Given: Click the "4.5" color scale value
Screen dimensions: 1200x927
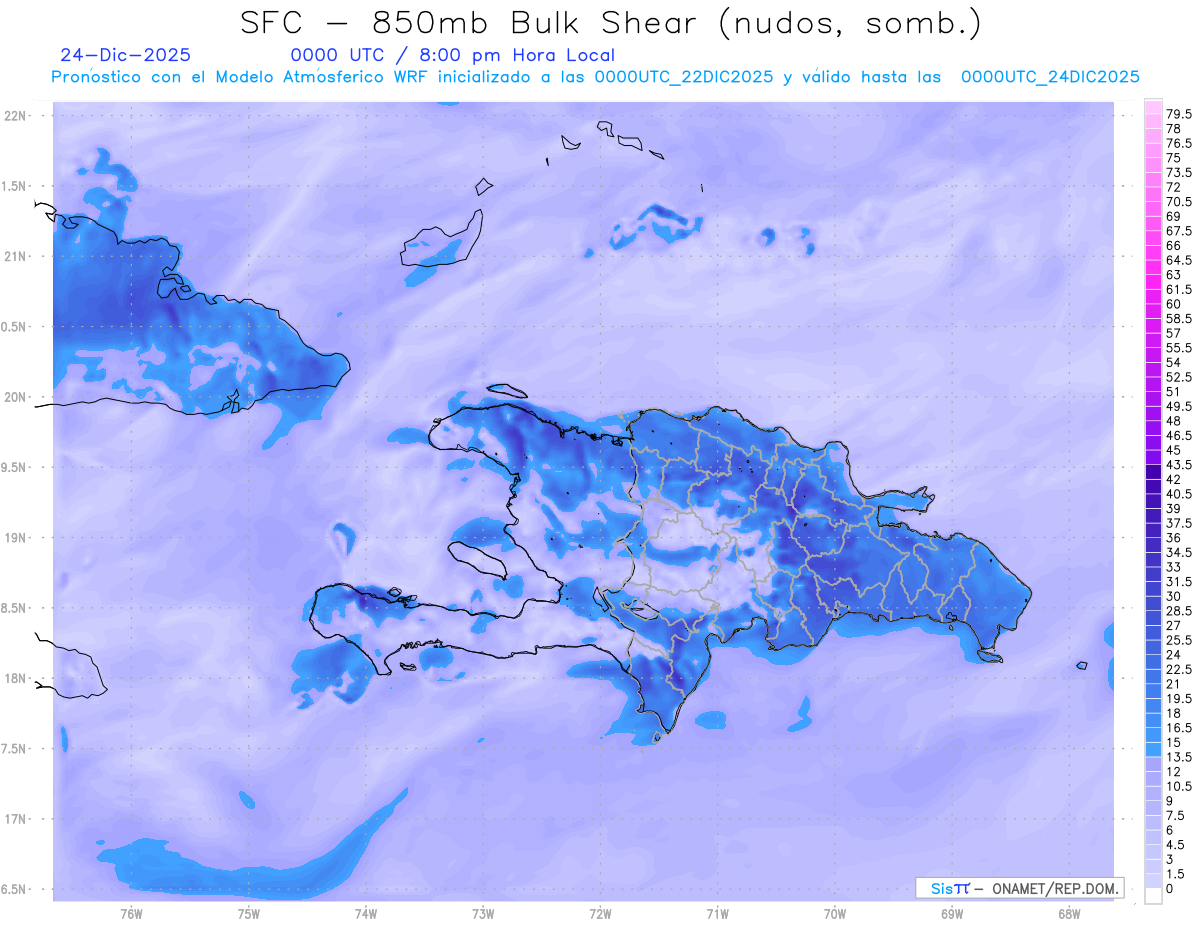Looking at the screenshot, I should [x=1176, y=845].
